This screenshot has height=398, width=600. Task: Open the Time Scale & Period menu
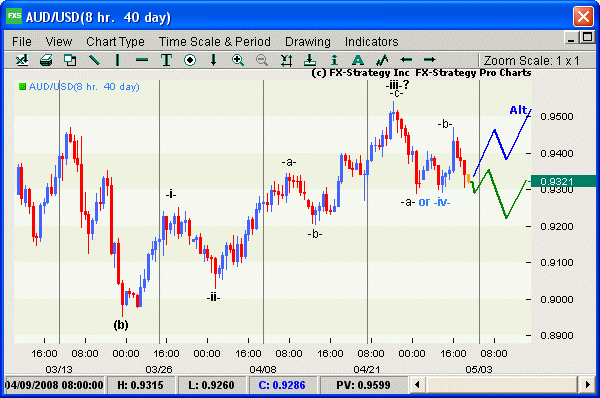coord(215,41)
